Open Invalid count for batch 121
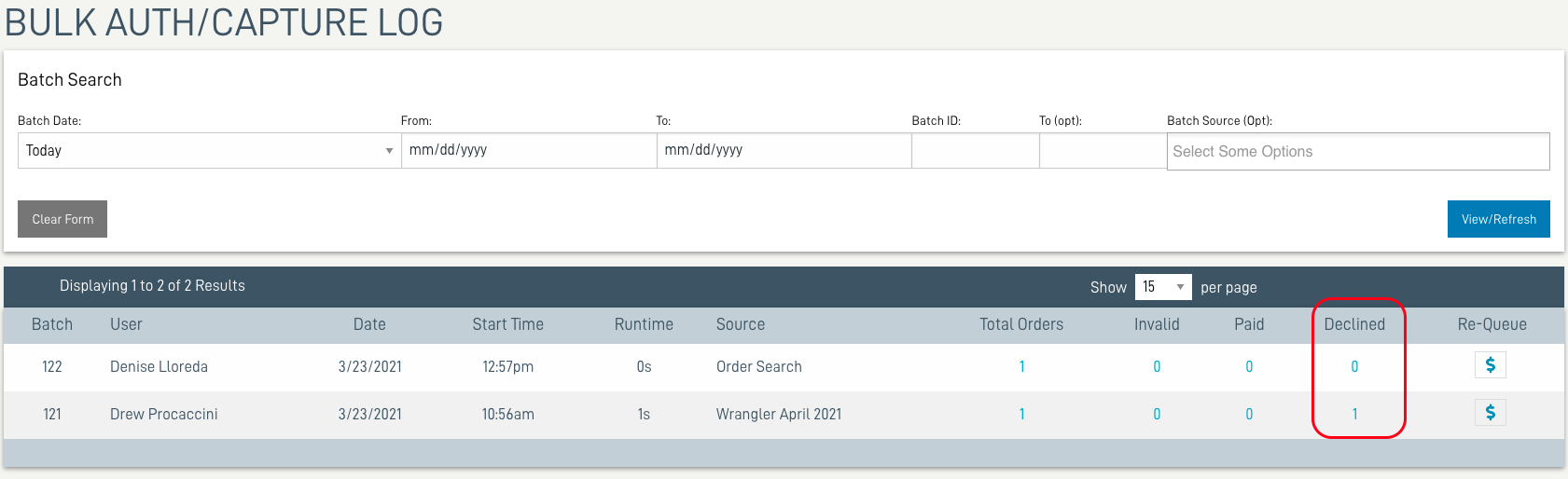This screenshot has height=479, width=1568. pos(1157,415)
